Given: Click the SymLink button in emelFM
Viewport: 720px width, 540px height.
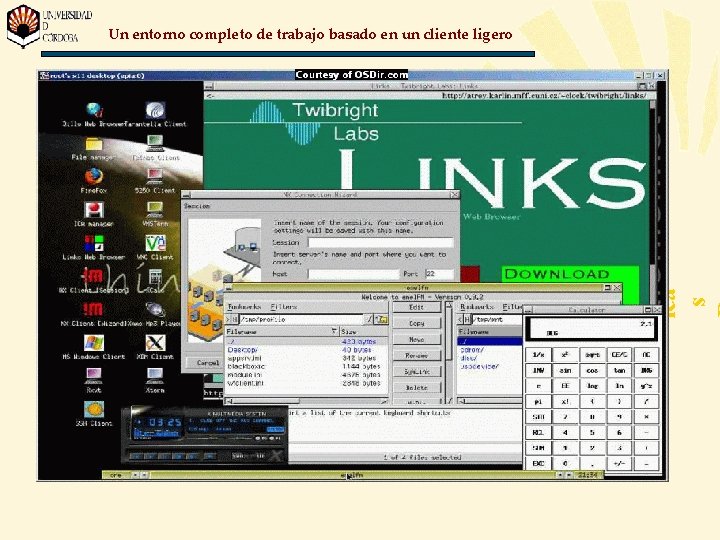Looking at the screenshot, I should 416,371.
